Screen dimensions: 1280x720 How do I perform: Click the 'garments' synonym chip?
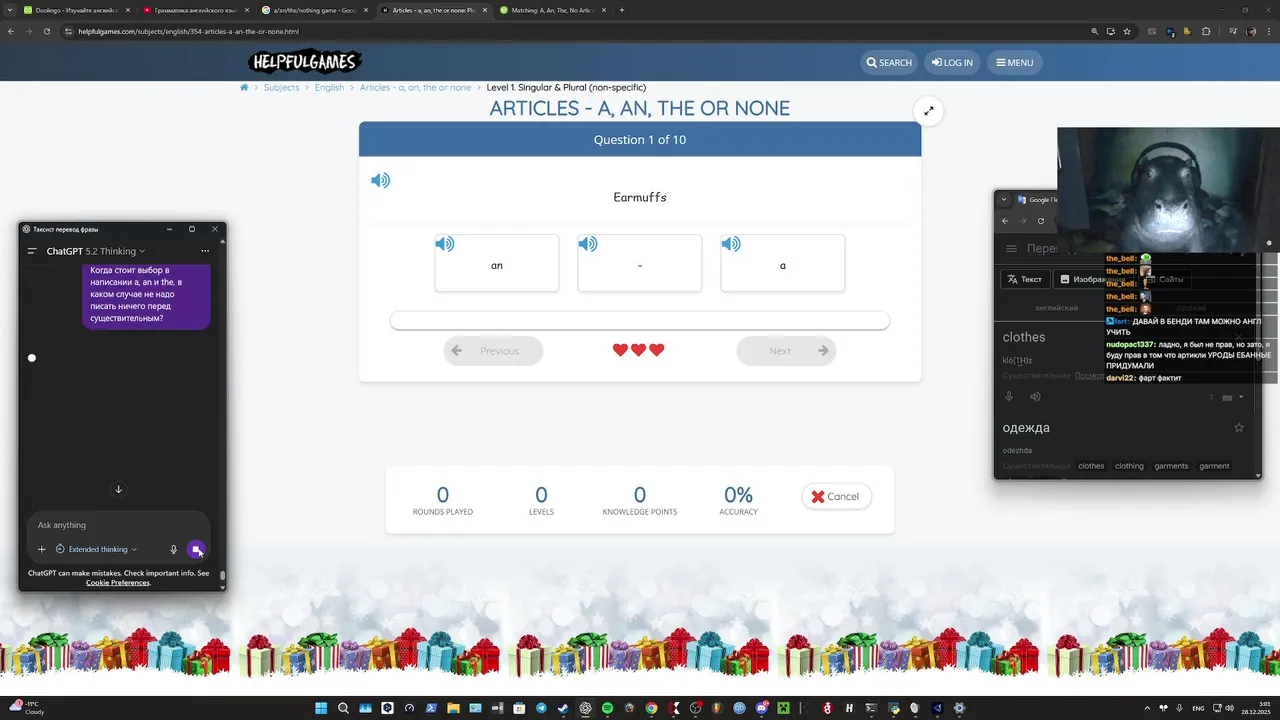click(1171, 466)
